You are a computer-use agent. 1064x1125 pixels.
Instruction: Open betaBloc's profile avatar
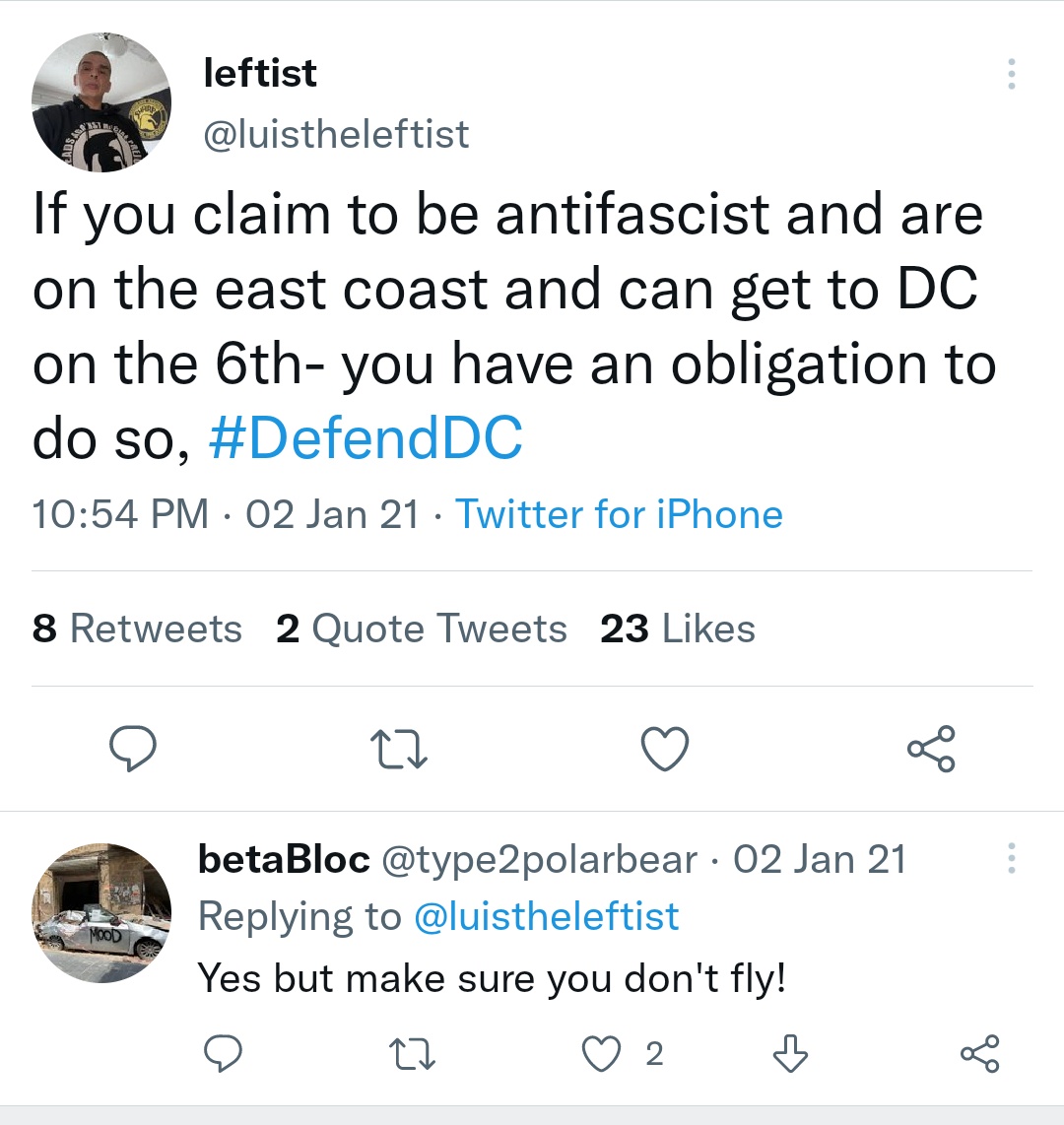tap(101, 912)
